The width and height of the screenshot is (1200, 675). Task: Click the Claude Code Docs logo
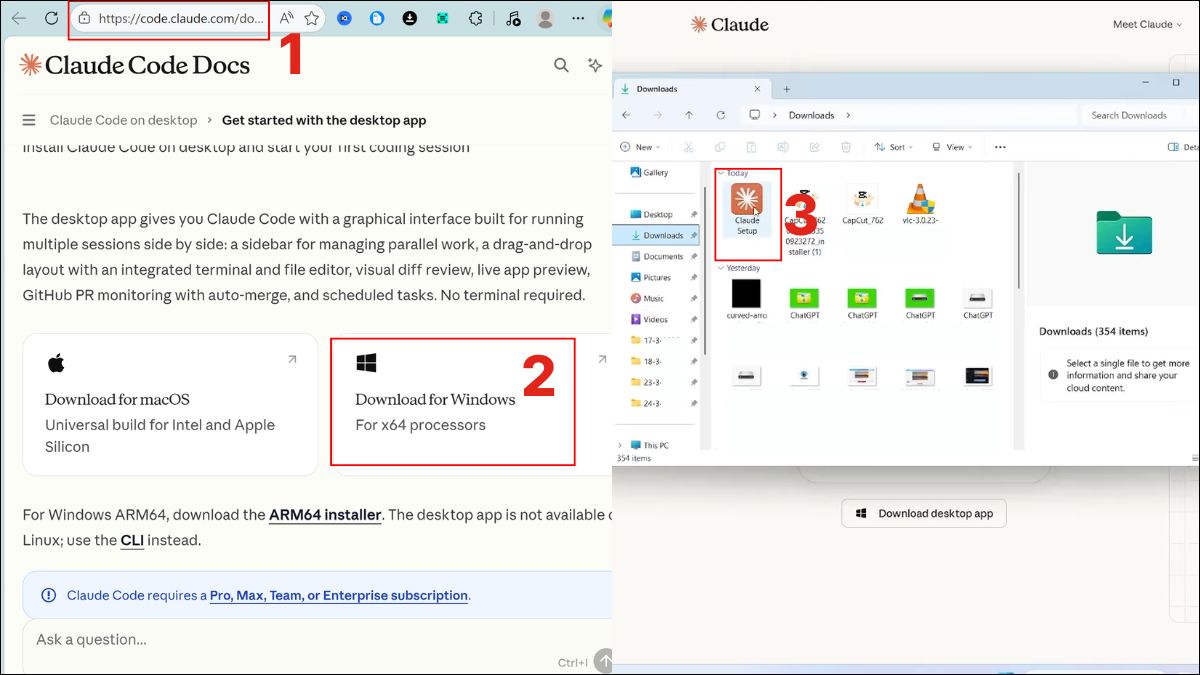point(134,66)
